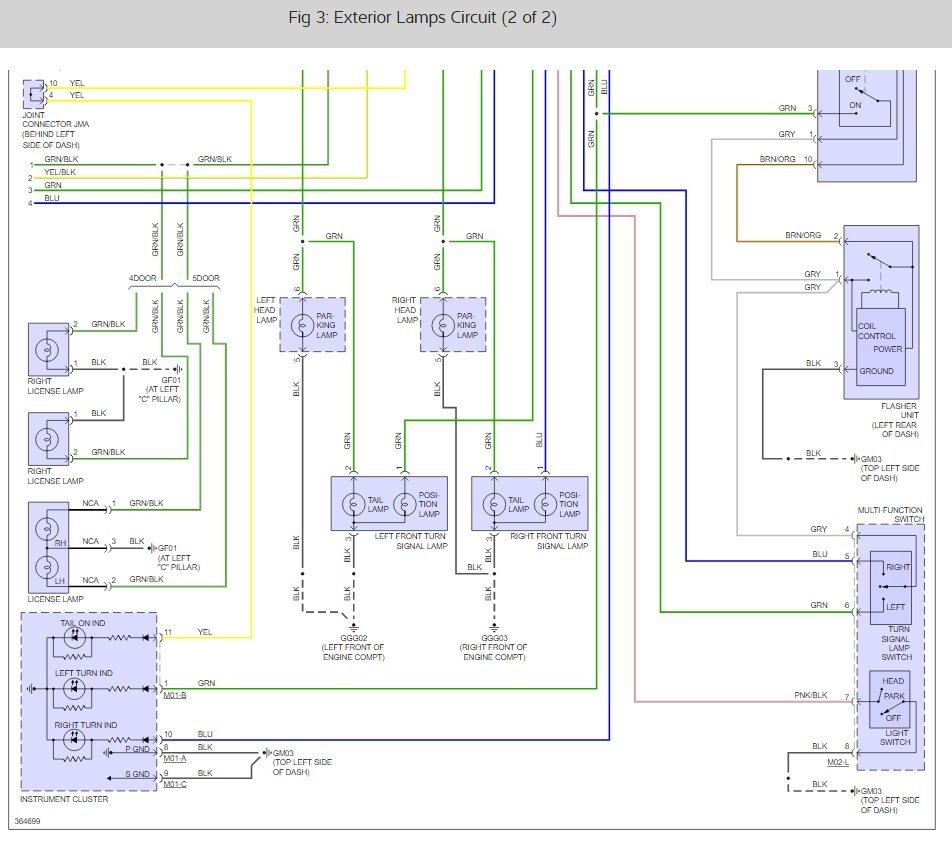This screenshot has height=844, width=952.
Task: Open the M01-A connector reference
Action: pyautogui.click(x=175, y=758)
